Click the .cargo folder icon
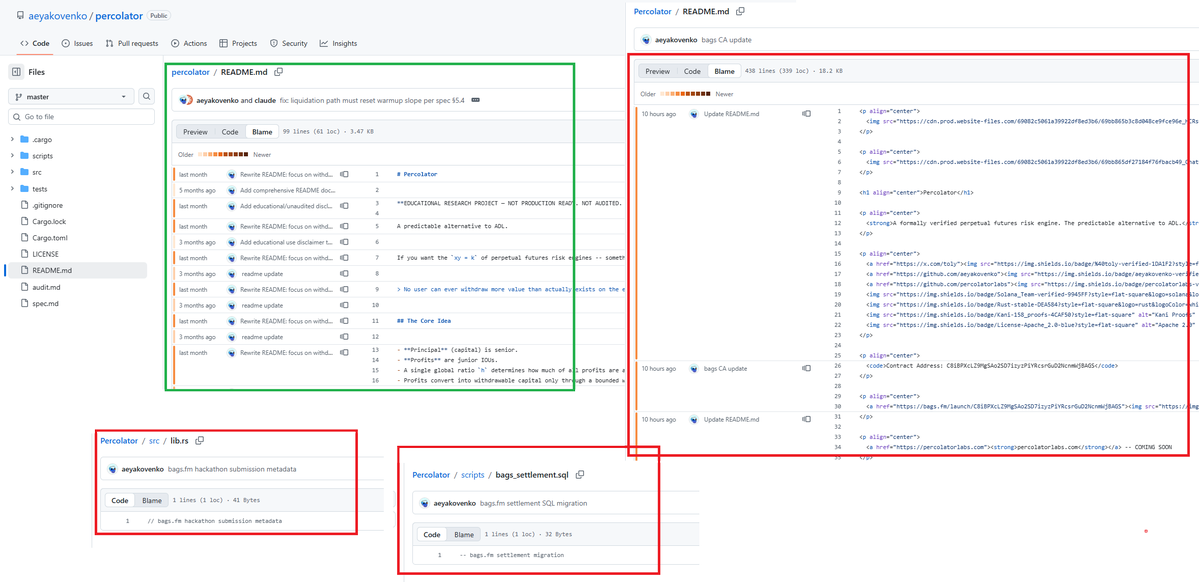The width and height of the screenshot is (1199, 582). pos(25,139)
